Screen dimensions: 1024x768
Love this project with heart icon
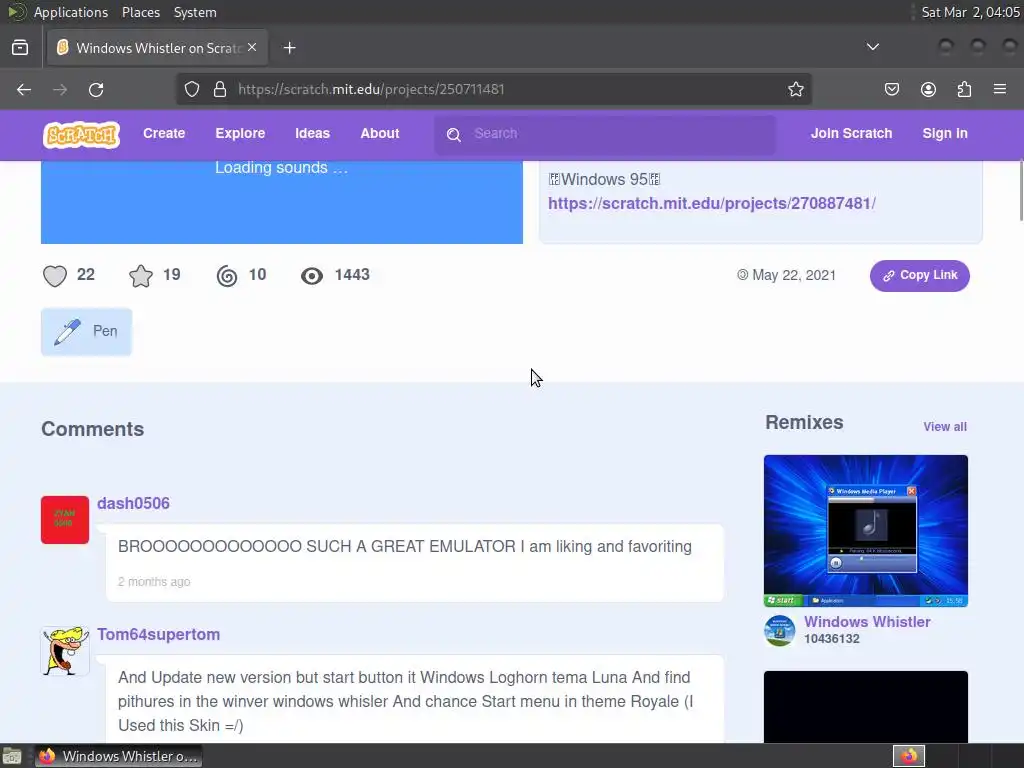click(55, 276)
